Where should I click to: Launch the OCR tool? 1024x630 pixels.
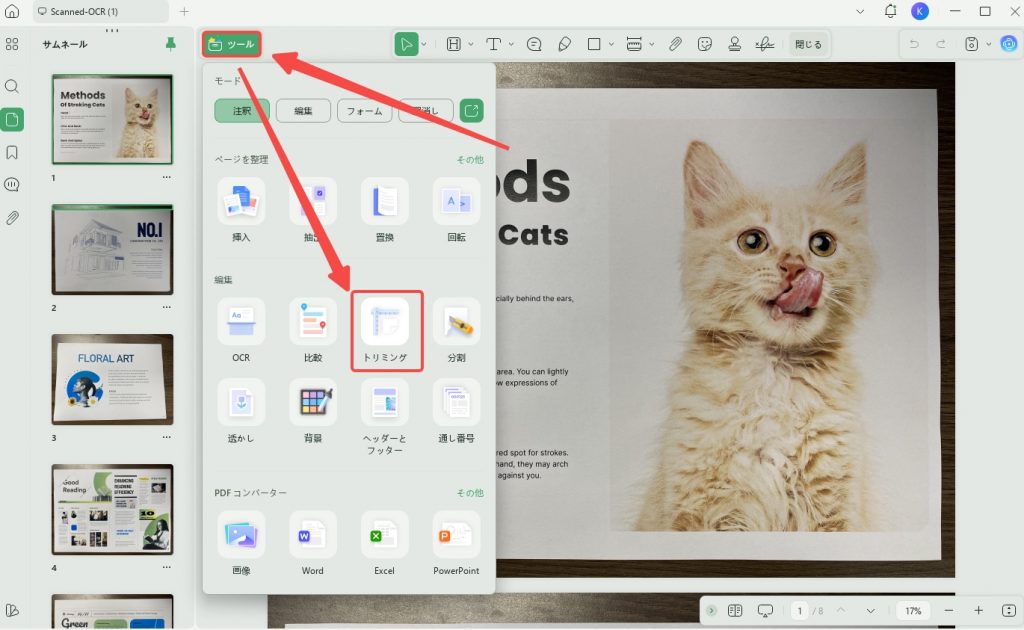click(241, 330)
